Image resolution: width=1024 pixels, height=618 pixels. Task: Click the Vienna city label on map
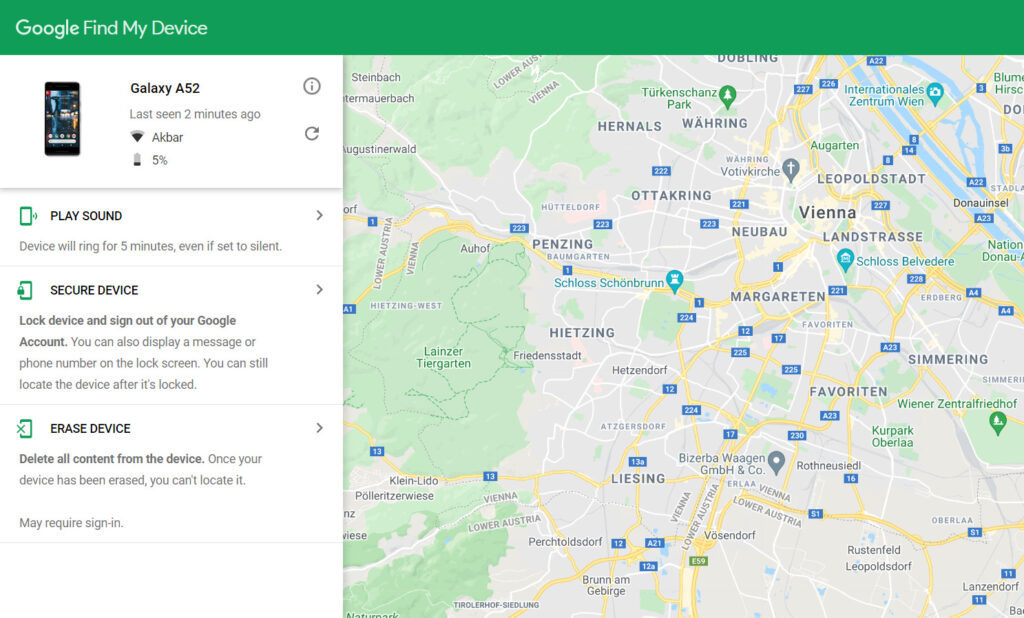pyautogui.click(x=827, y=213)
